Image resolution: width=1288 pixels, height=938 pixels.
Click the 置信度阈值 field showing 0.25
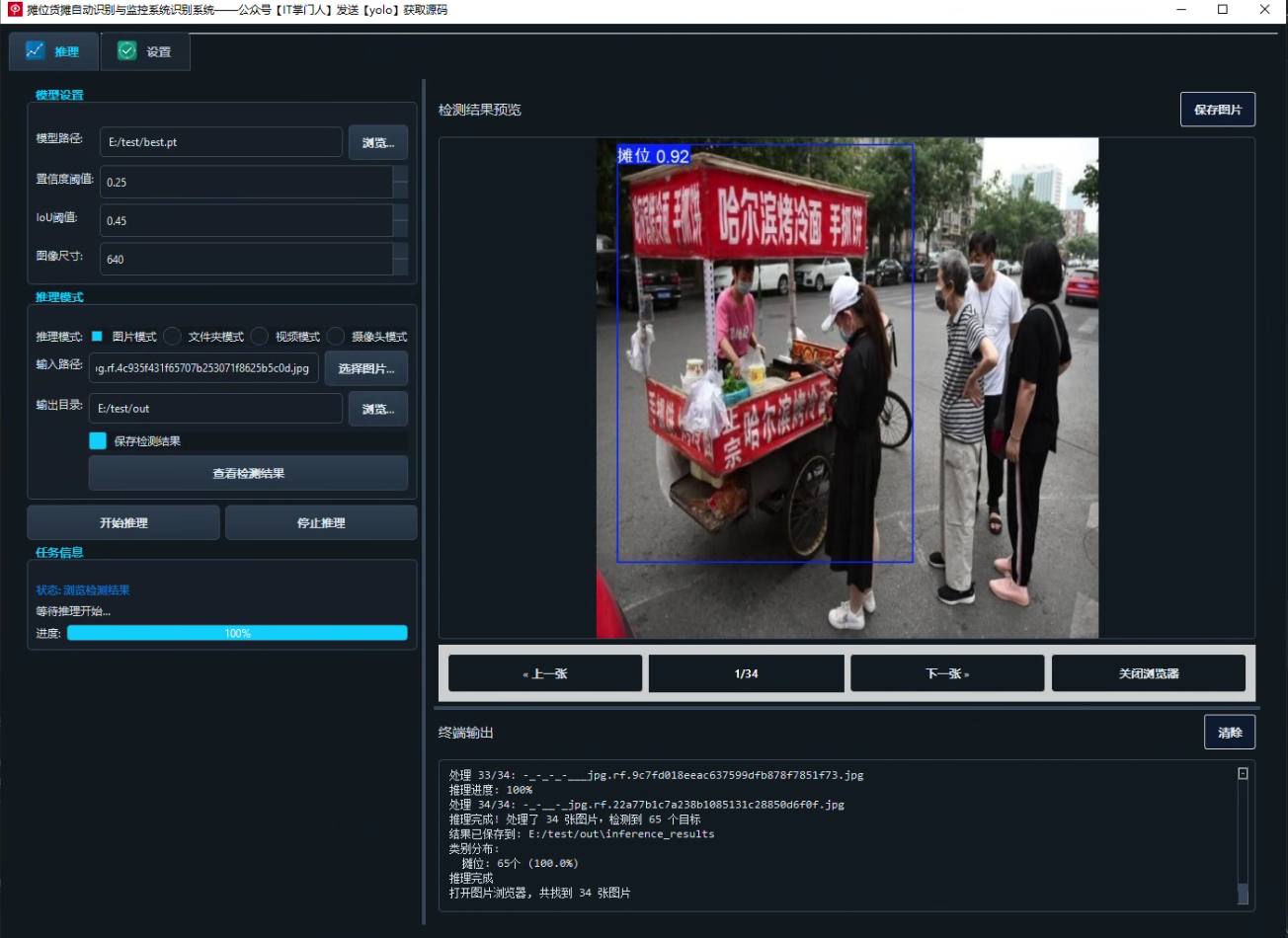click(x=246, y=182)
